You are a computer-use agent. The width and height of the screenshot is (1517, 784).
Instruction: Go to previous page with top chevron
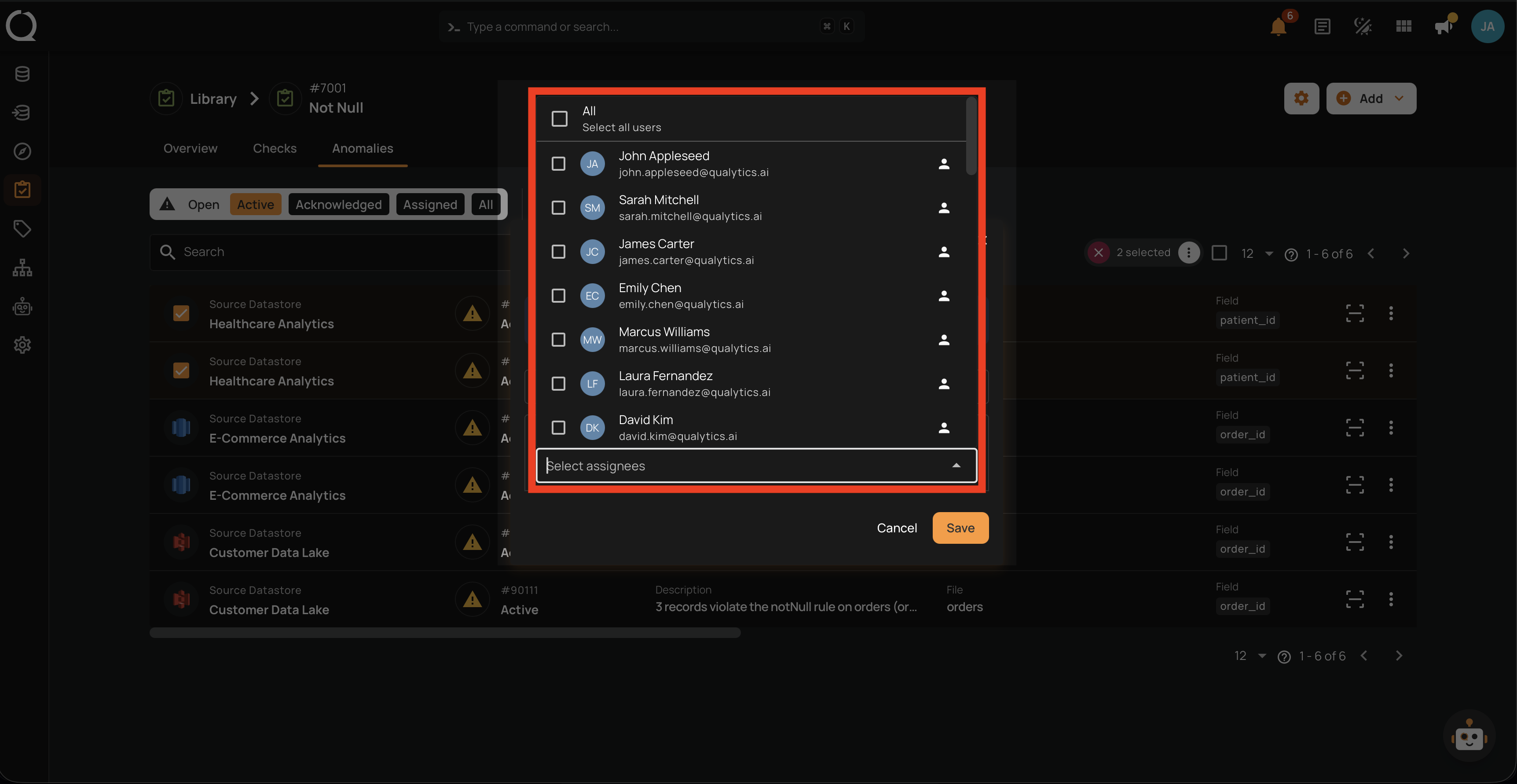(x=1371, y=253)
